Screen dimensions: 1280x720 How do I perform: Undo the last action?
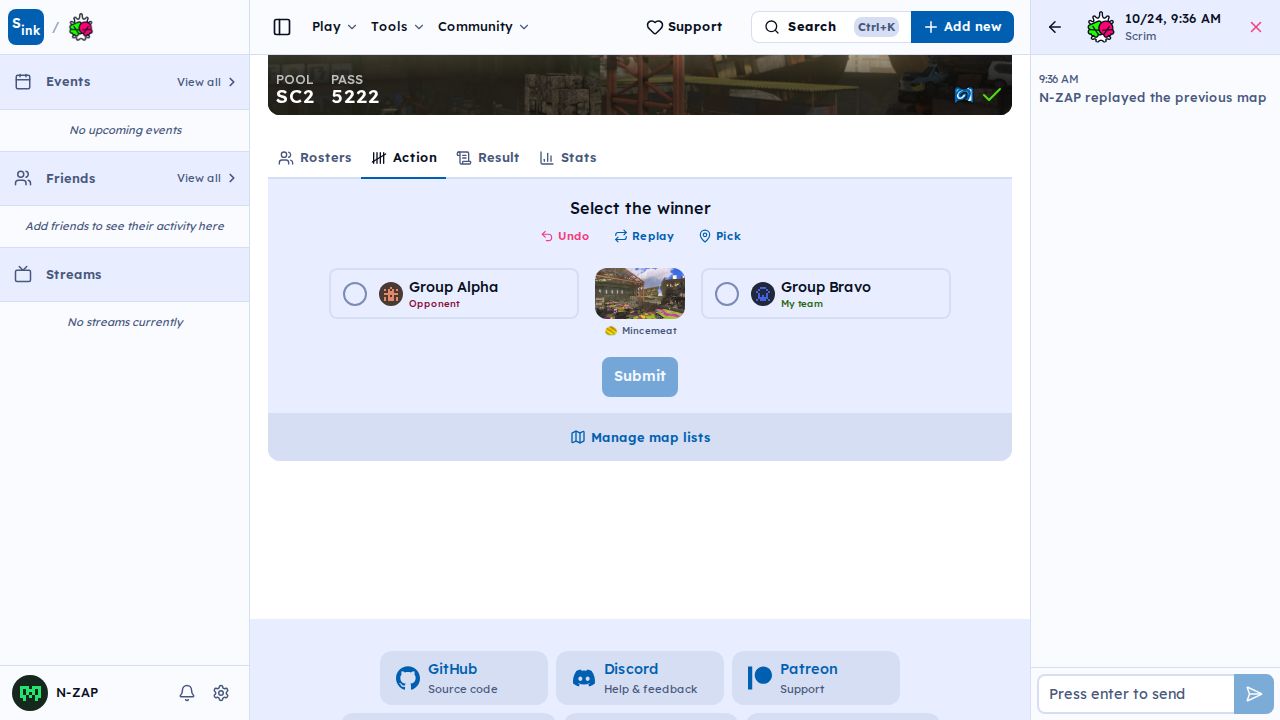pyautogui.click(x=565, y=236)
